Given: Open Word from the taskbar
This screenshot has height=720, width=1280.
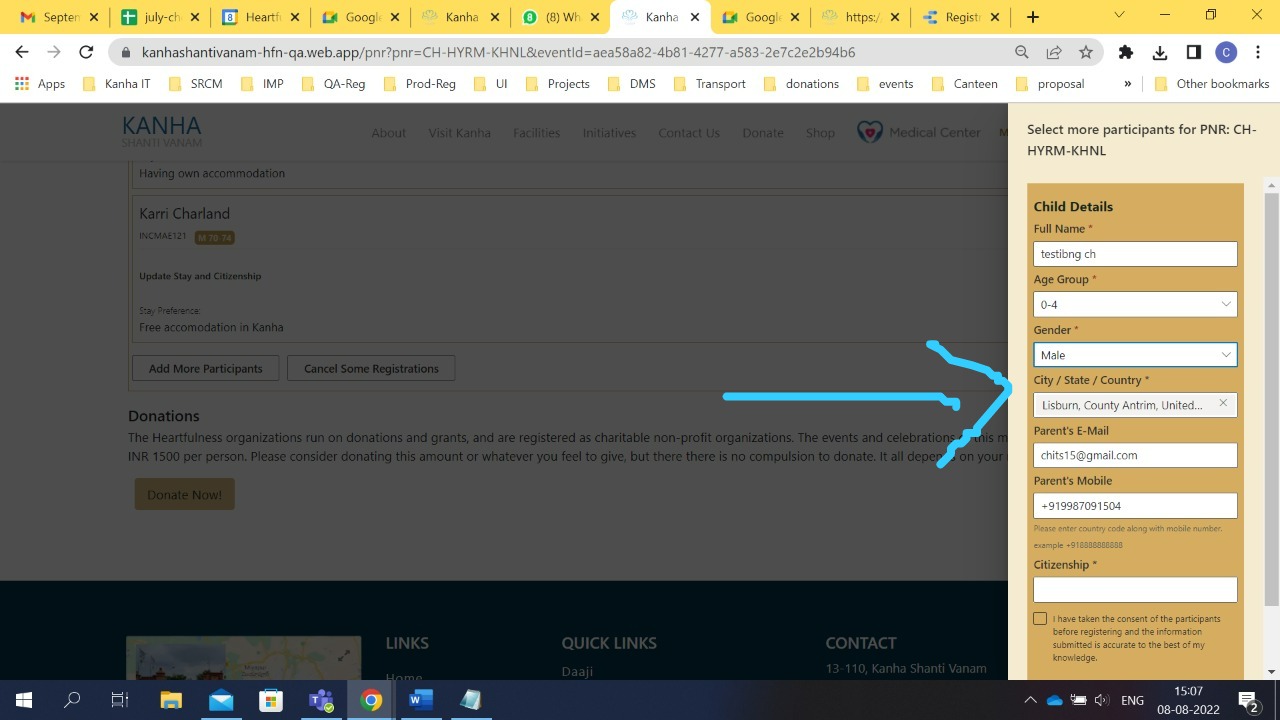Looking at the screenshot, I should point(421,700).
